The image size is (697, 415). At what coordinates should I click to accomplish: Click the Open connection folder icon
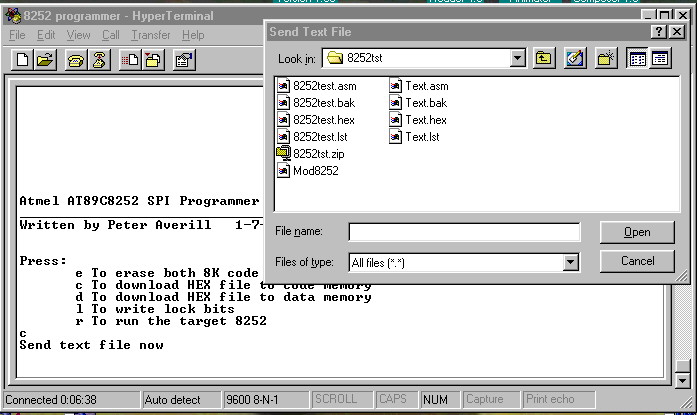pos(45,60)
